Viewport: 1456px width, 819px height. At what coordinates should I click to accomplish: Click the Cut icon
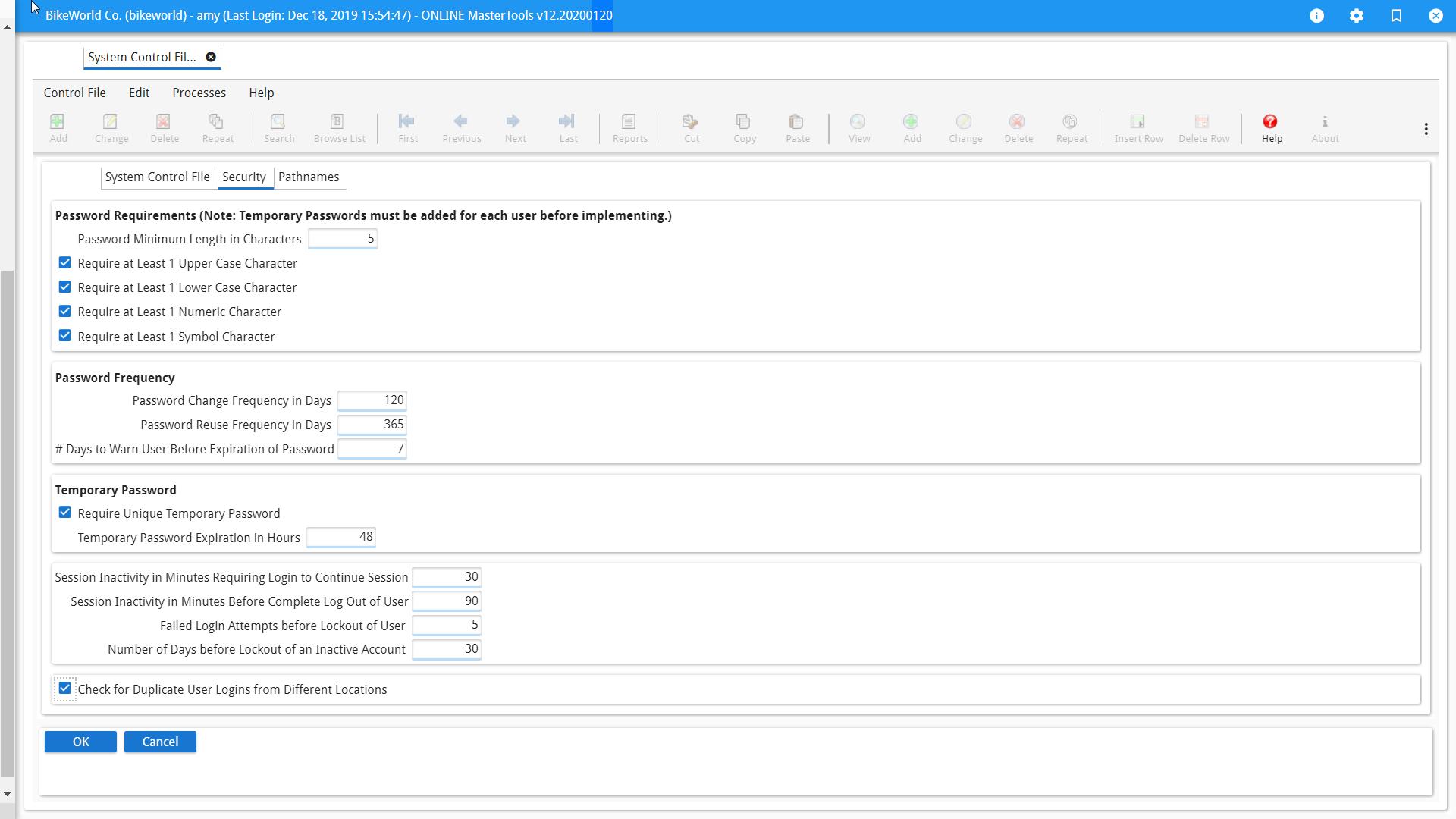[690, 127]
